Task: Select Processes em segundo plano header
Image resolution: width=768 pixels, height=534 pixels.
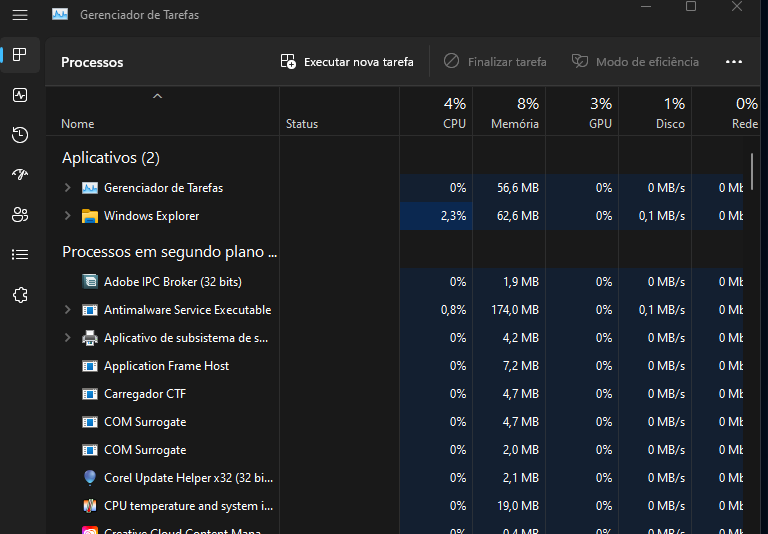Action: [x=169, y=252]
